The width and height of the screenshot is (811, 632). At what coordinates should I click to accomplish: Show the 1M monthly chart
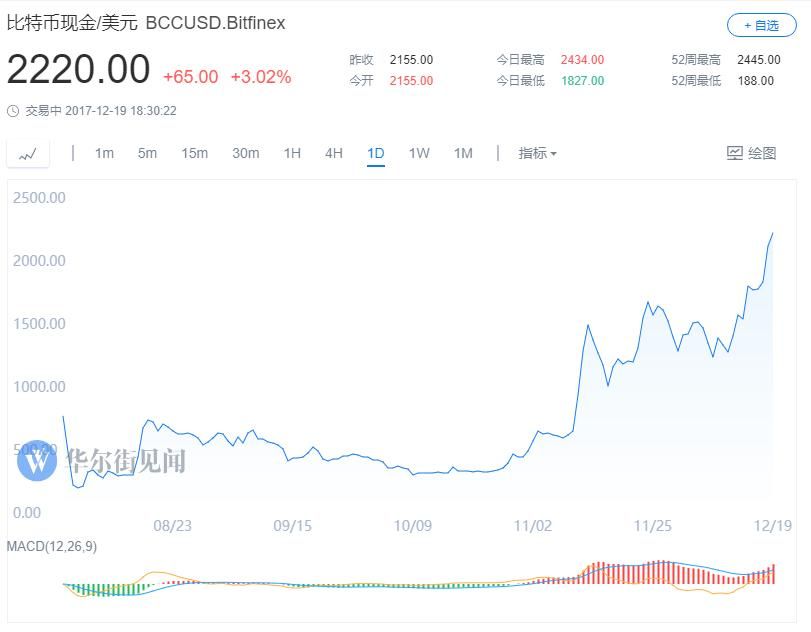pyautogui.click(x=463, y=153)
